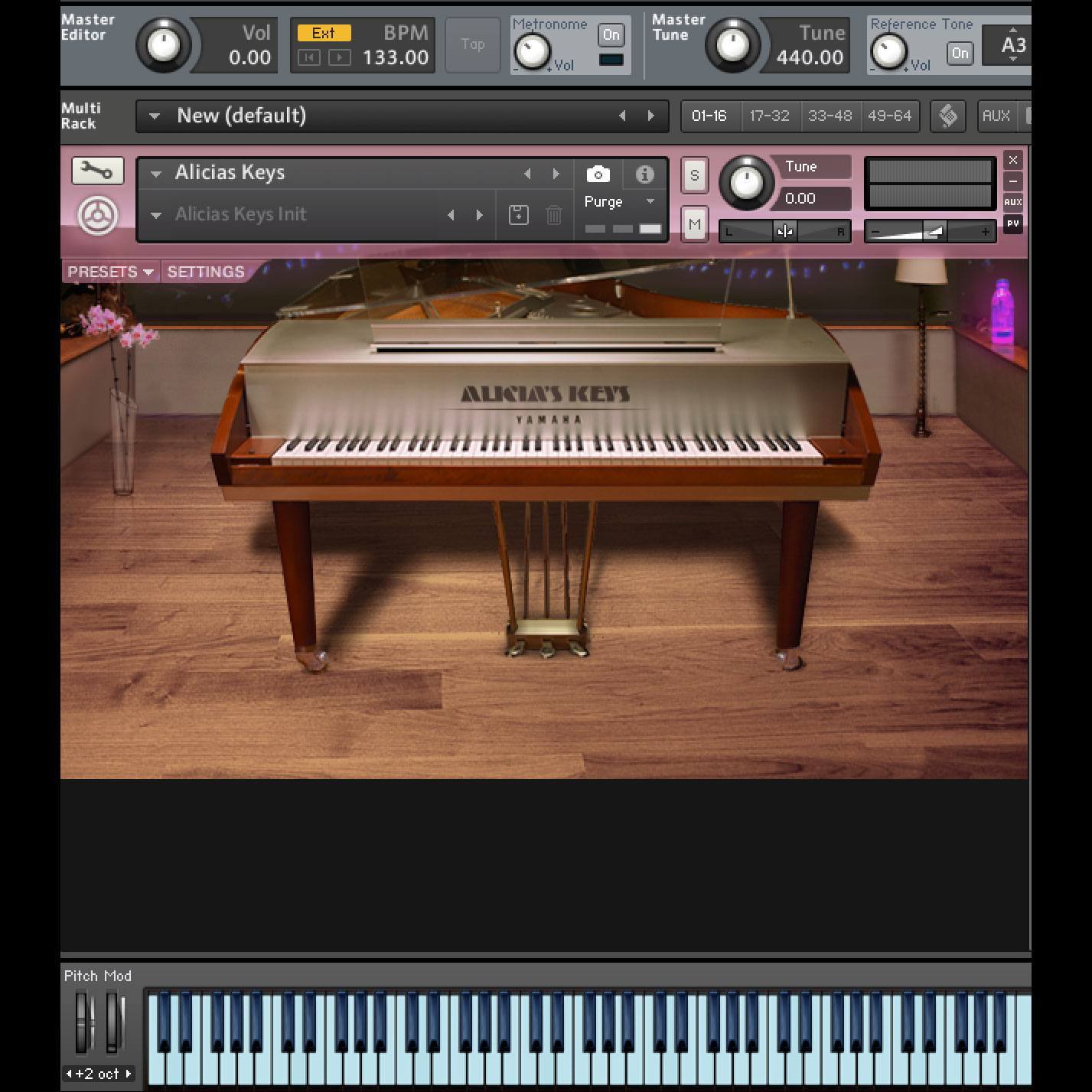The height and width of the screenshot is (1092, 1092).
Task: Open the instrument info icon
Action: click(x=644, y=174)
